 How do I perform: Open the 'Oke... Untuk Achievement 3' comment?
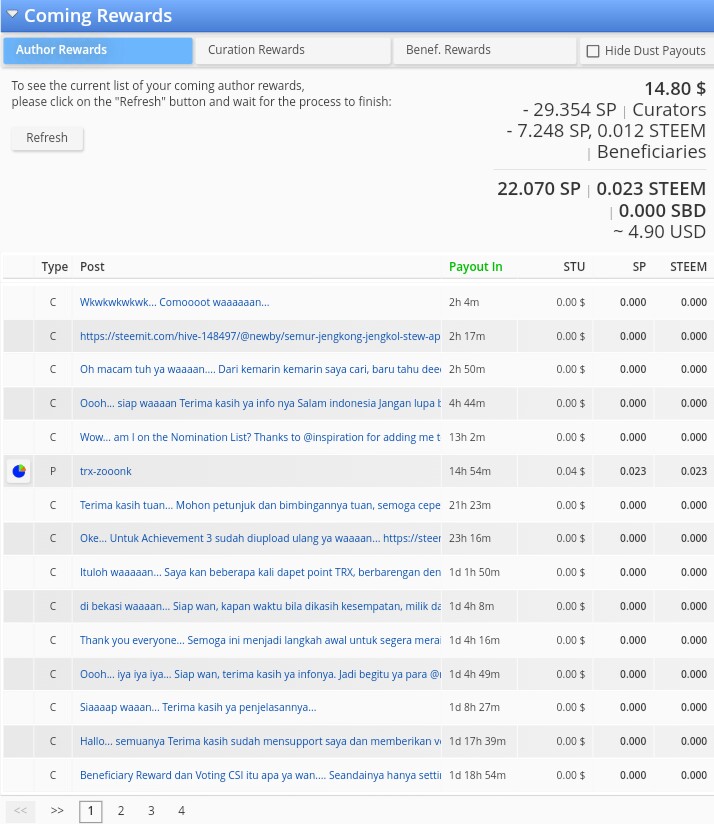point(260,539)
